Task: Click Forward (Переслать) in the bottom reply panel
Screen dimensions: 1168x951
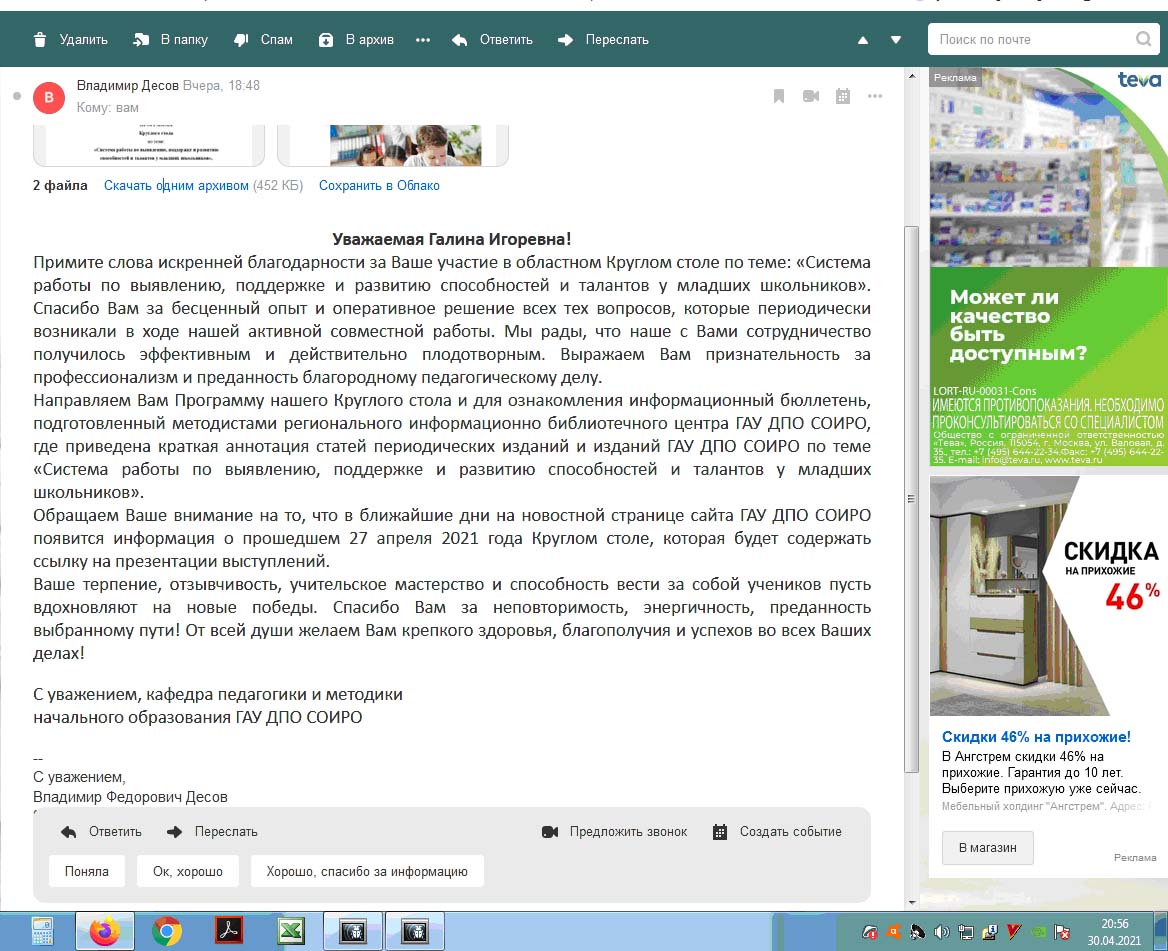Action: pos(212,832)
